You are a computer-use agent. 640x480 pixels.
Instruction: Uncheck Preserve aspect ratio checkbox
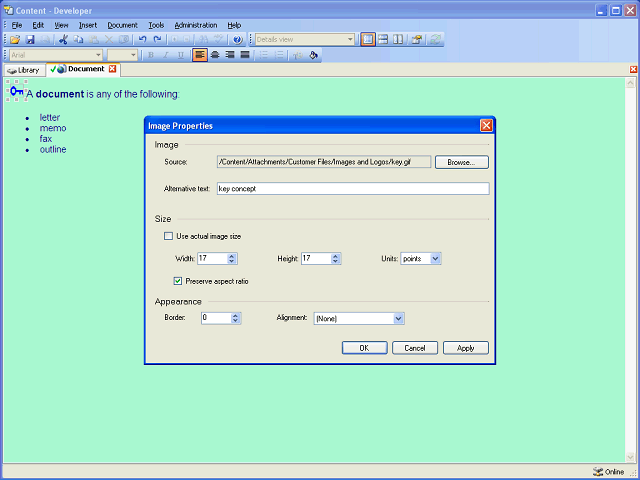click(178, 281)
